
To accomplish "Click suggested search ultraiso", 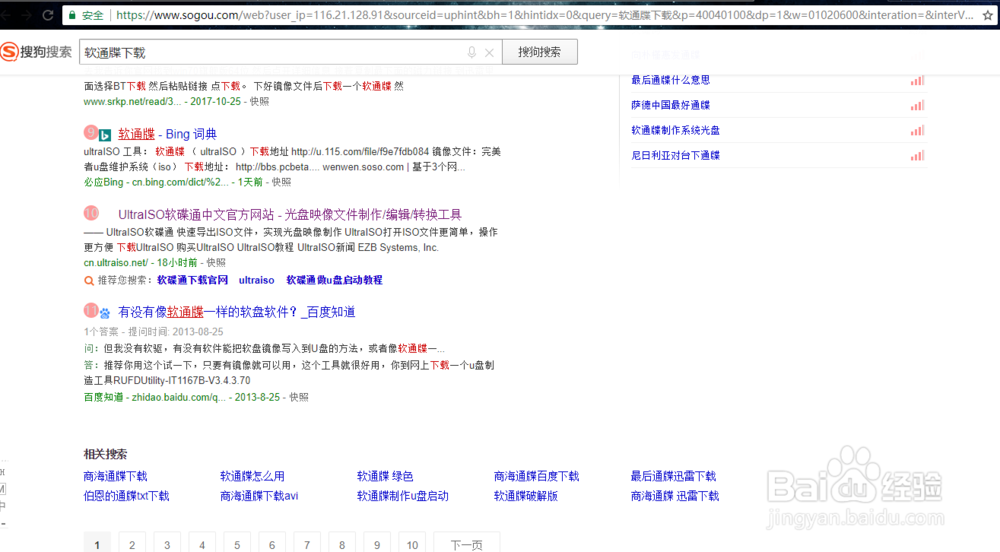I will pyautogui.click(x=256, y=280).
